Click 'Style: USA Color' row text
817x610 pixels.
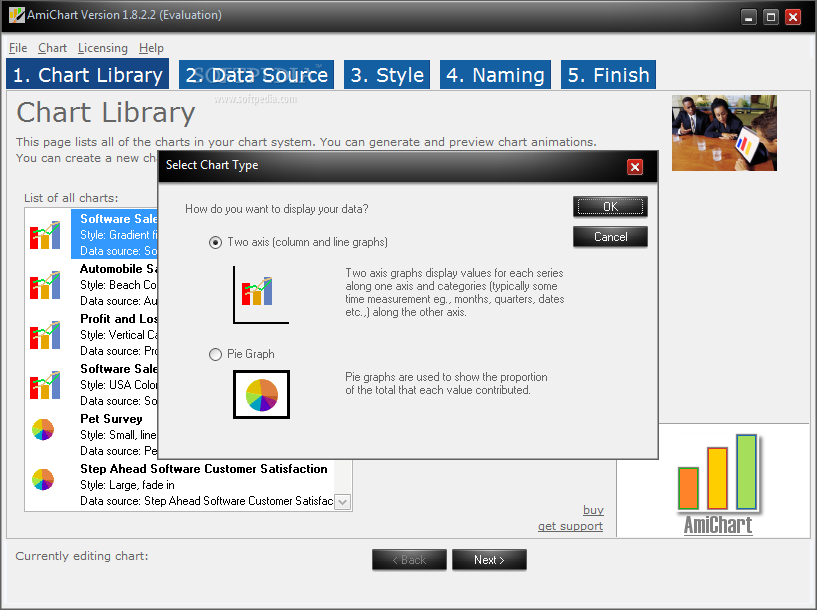tap(118, 385)
